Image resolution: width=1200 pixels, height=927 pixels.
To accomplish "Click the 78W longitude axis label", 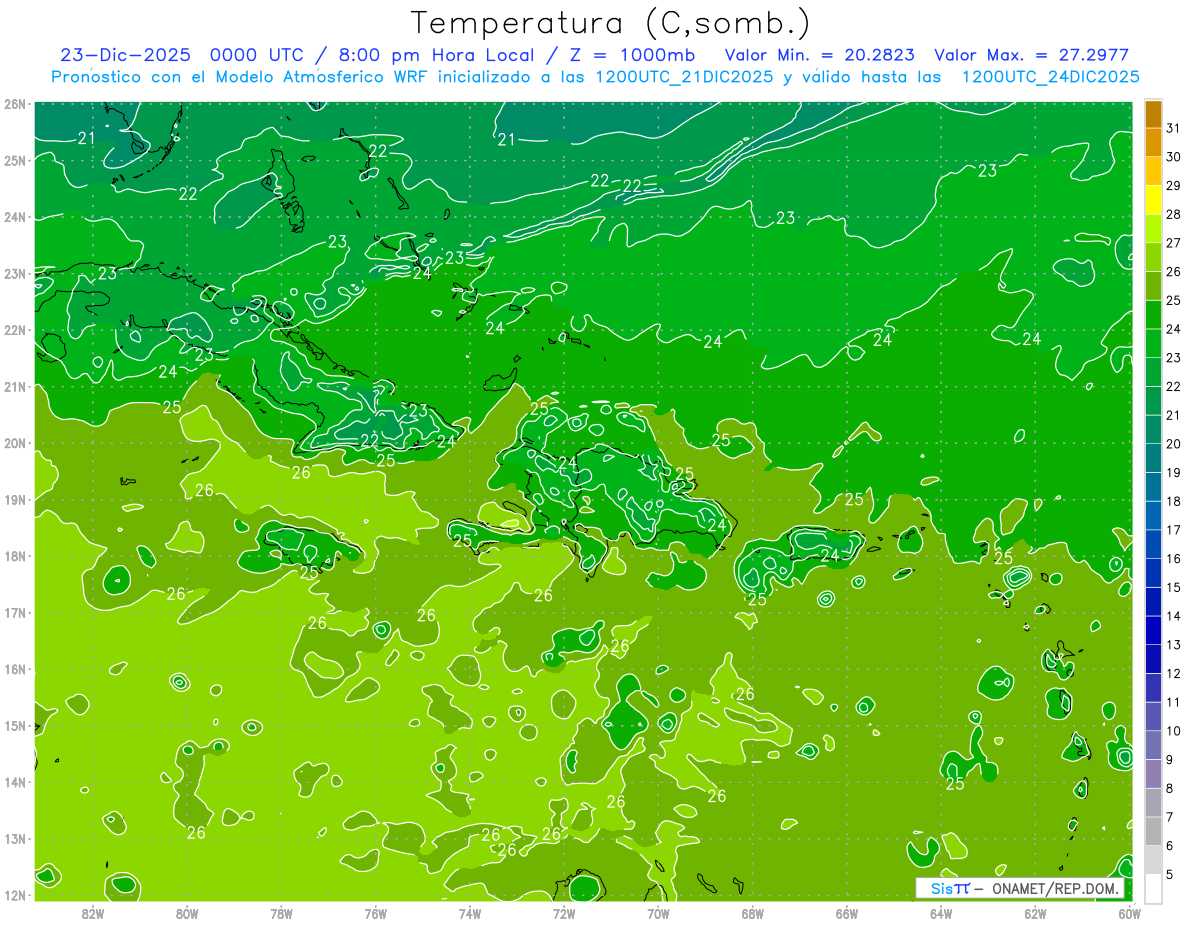I will [281, 913].
